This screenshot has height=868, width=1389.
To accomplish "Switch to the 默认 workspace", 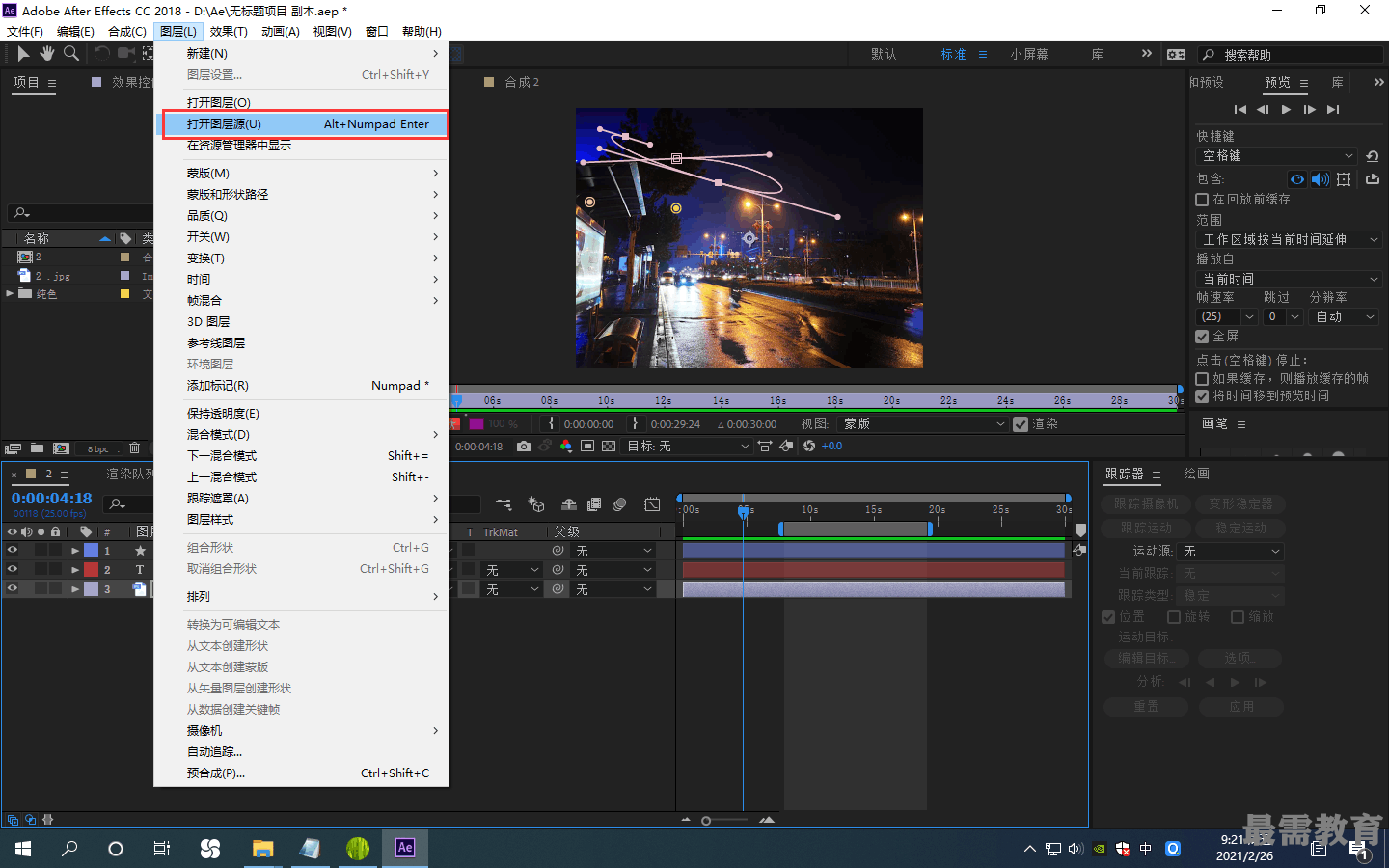I will click(884, 55).
